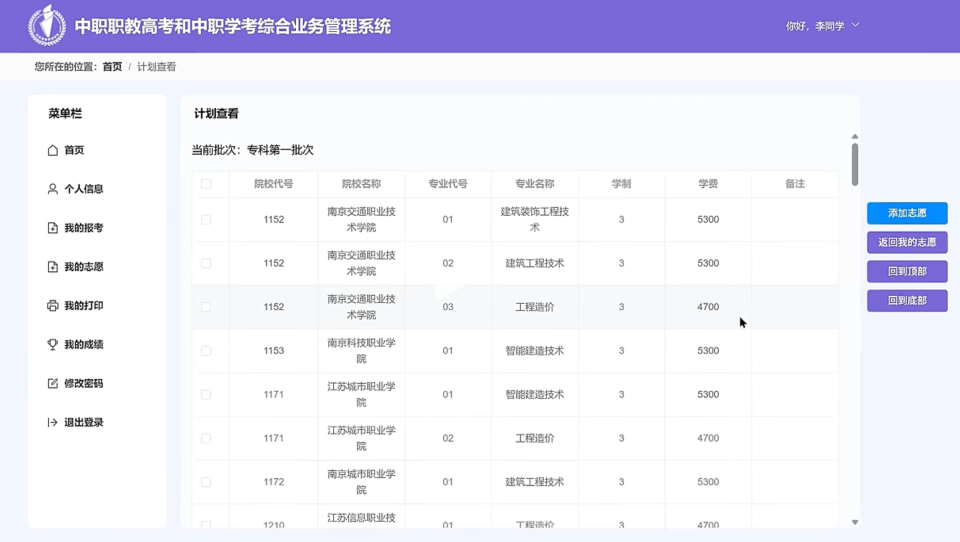Open the 个人信息 menu item
The height and width of the screenshot is (542, 960).
point(84,189)
